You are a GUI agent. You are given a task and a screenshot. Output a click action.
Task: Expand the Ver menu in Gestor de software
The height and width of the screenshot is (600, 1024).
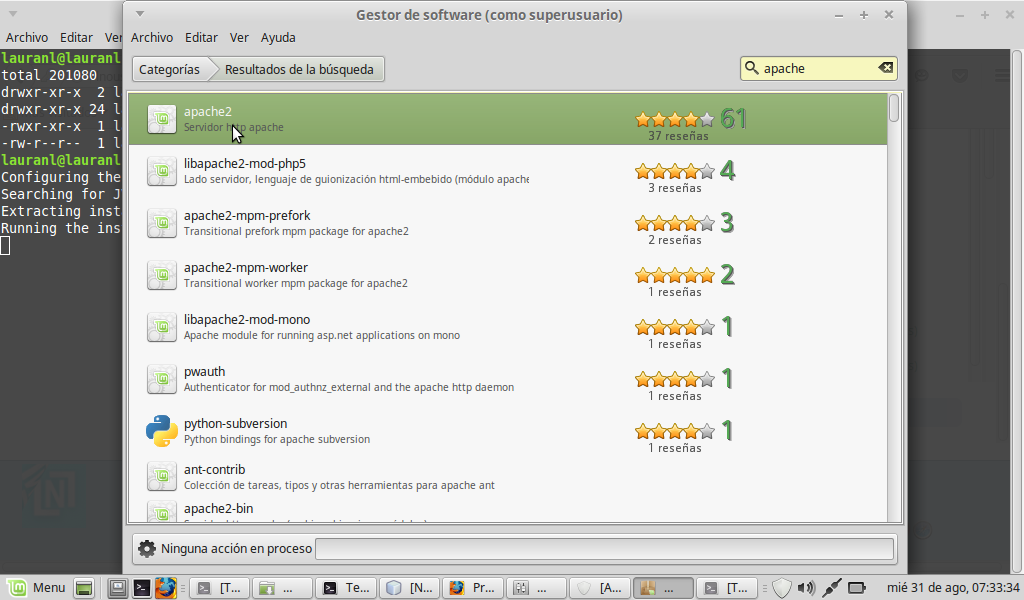[239, 37]
